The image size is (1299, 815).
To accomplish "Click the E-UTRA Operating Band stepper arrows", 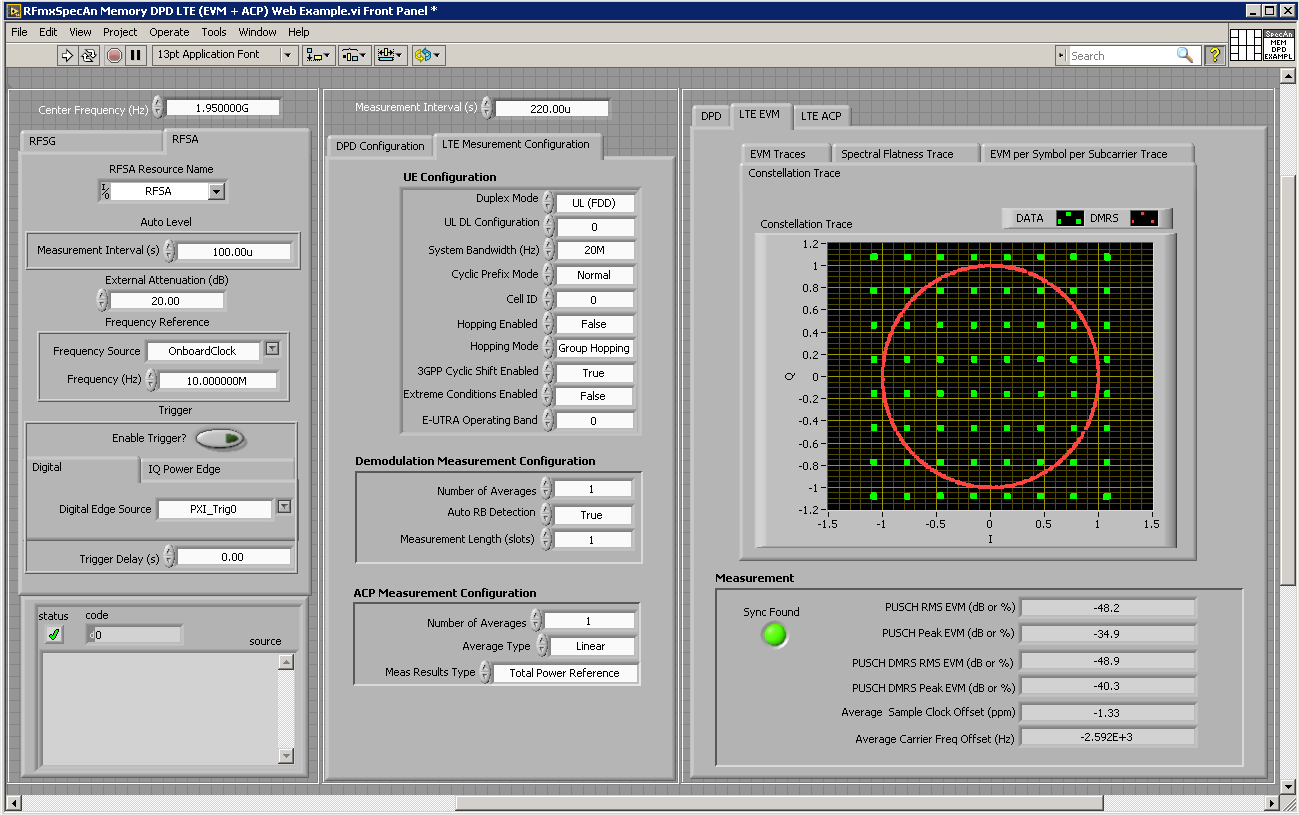I will tap(548, 420).
